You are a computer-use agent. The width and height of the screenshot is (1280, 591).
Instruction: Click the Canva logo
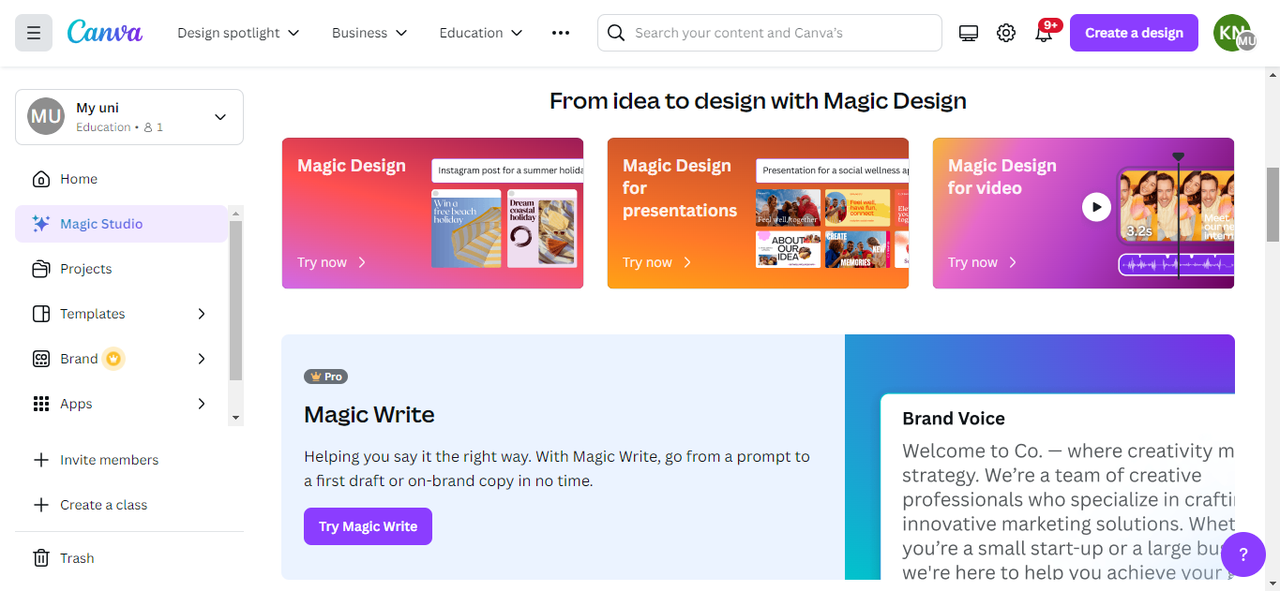pos(105,32)
